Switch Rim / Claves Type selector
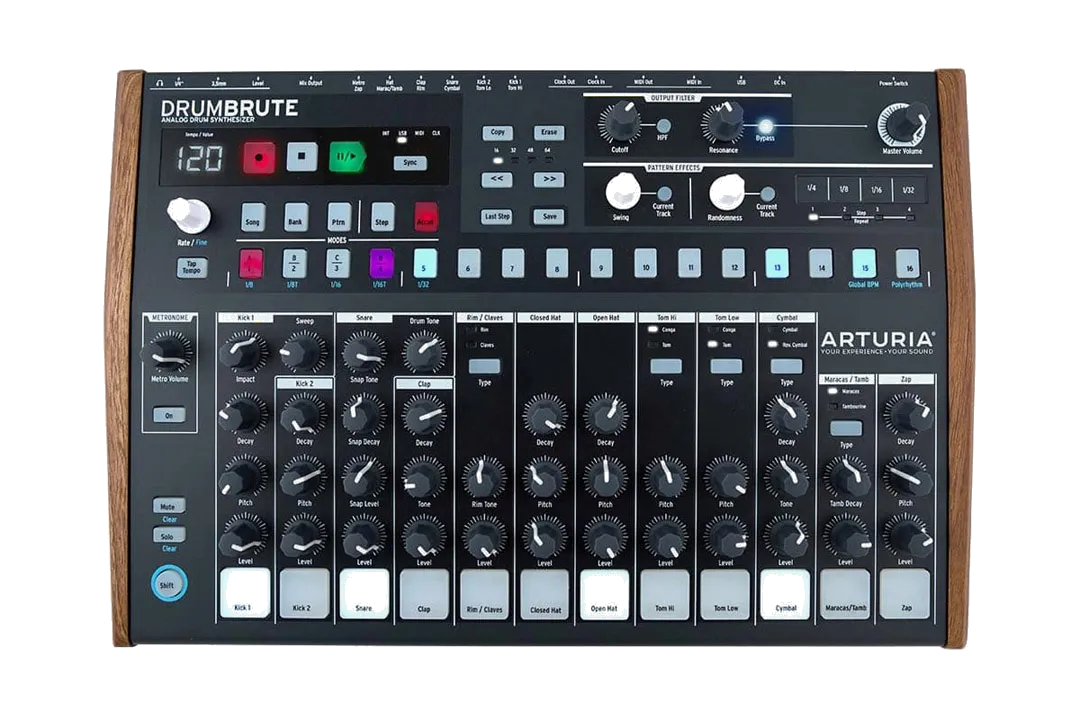Screen dimensions: 1080x720 tap(485, 366)
